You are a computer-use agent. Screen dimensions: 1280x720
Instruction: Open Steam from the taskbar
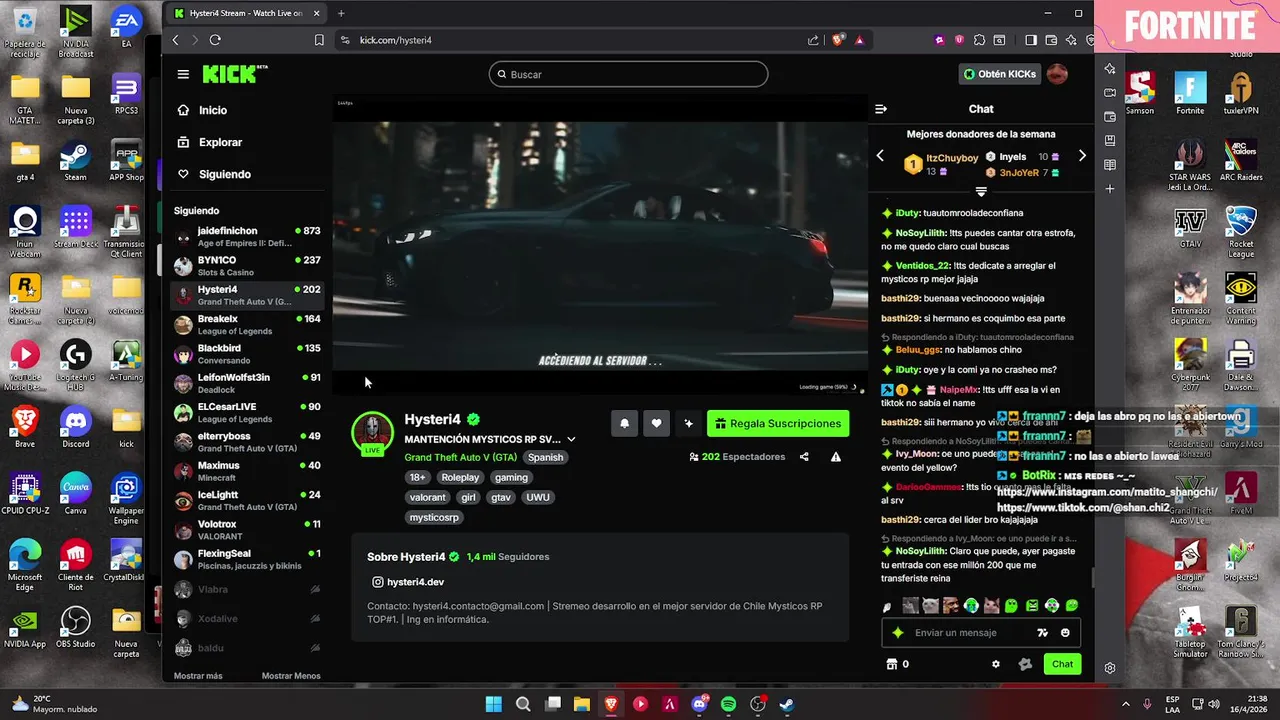pos(787,704)
